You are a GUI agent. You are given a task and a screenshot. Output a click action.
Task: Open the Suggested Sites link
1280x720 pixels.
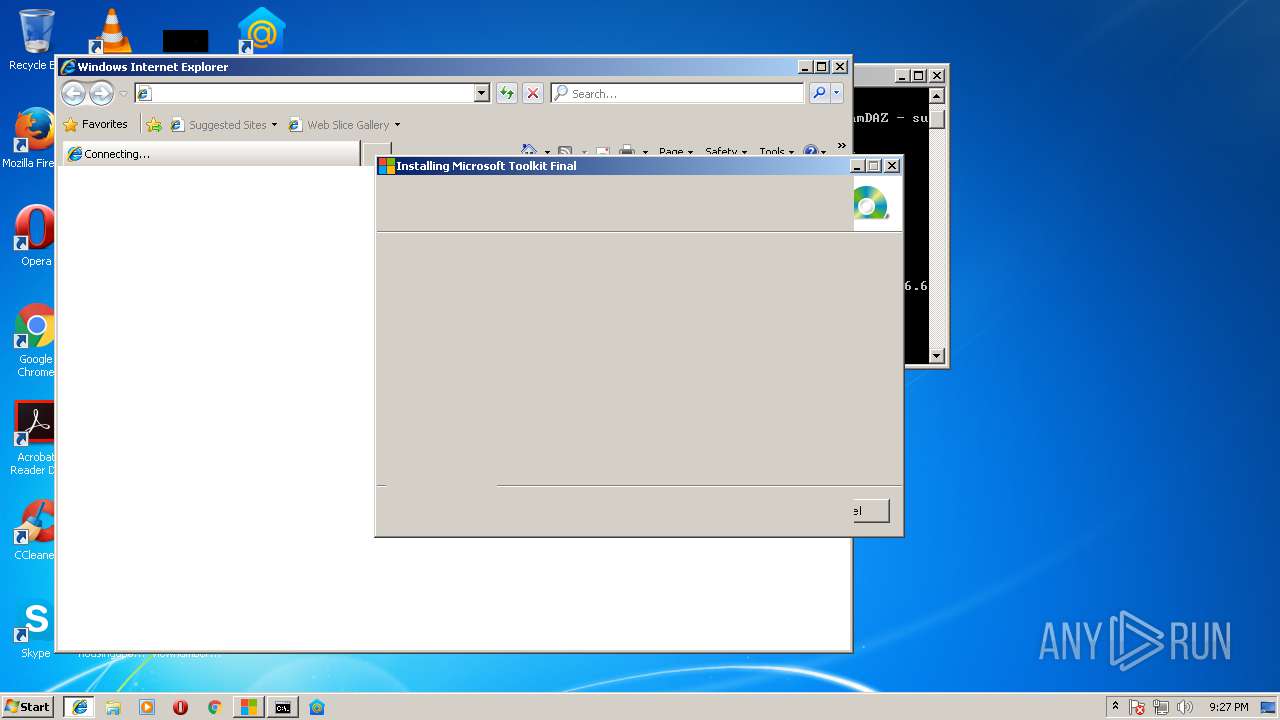tap(223, 125)
